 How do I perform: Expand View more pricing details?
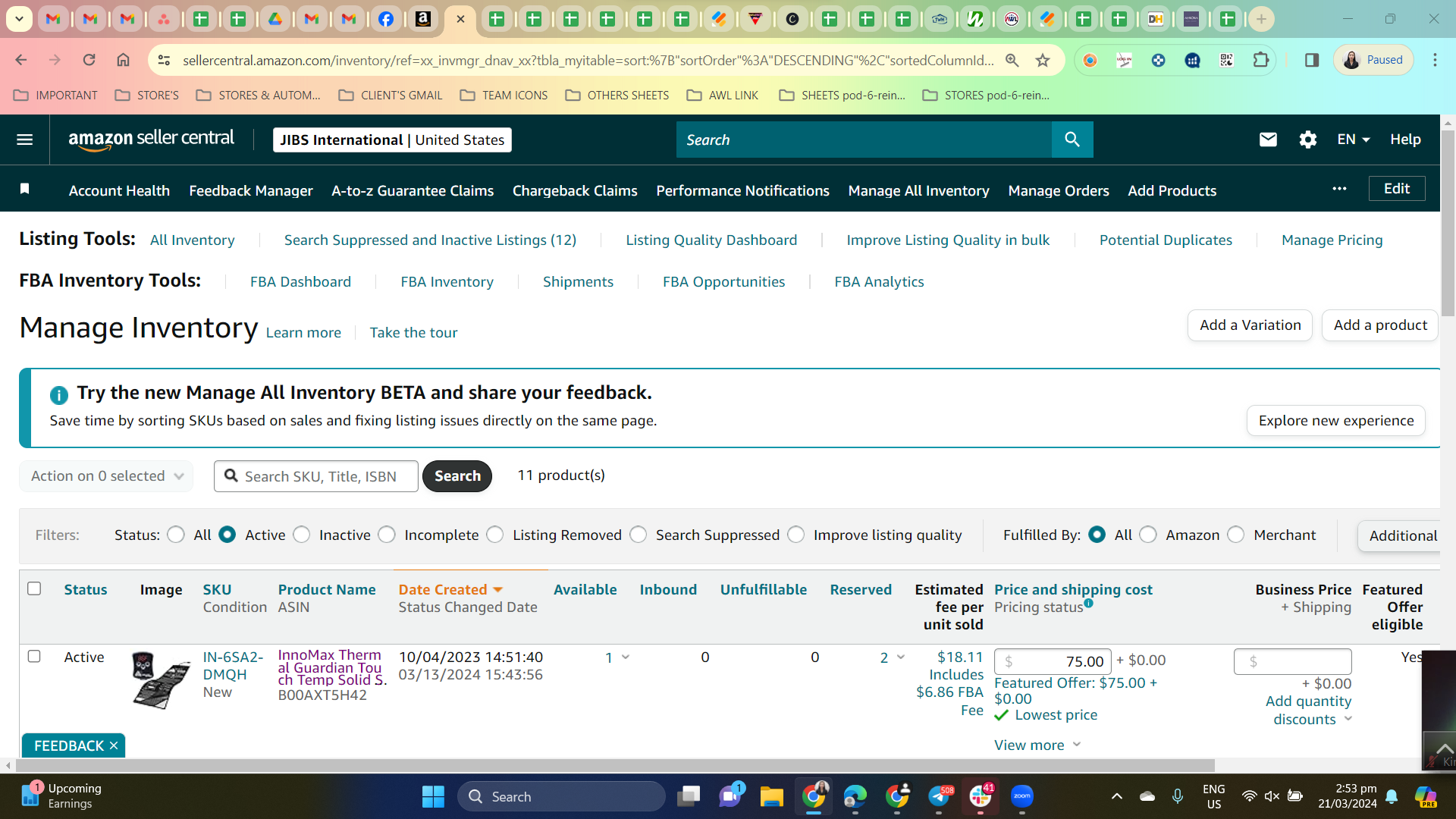tap(1037, 745)
